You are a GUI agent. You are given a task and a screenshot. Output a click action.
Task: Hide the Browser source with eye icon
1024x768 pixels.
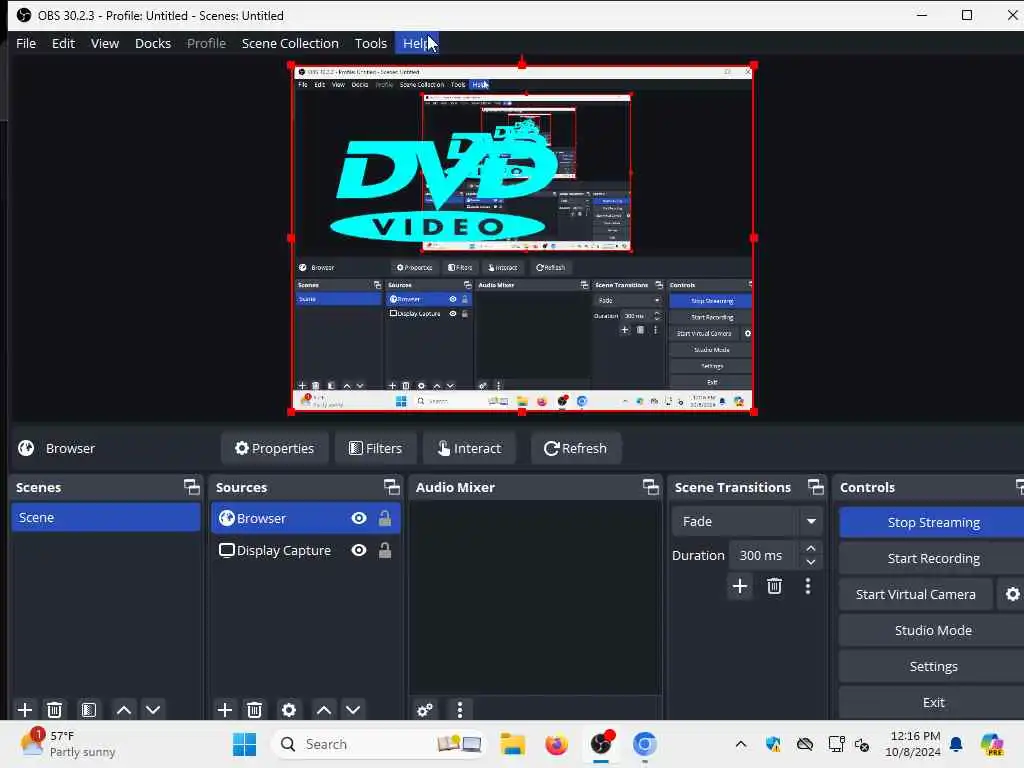359,518
